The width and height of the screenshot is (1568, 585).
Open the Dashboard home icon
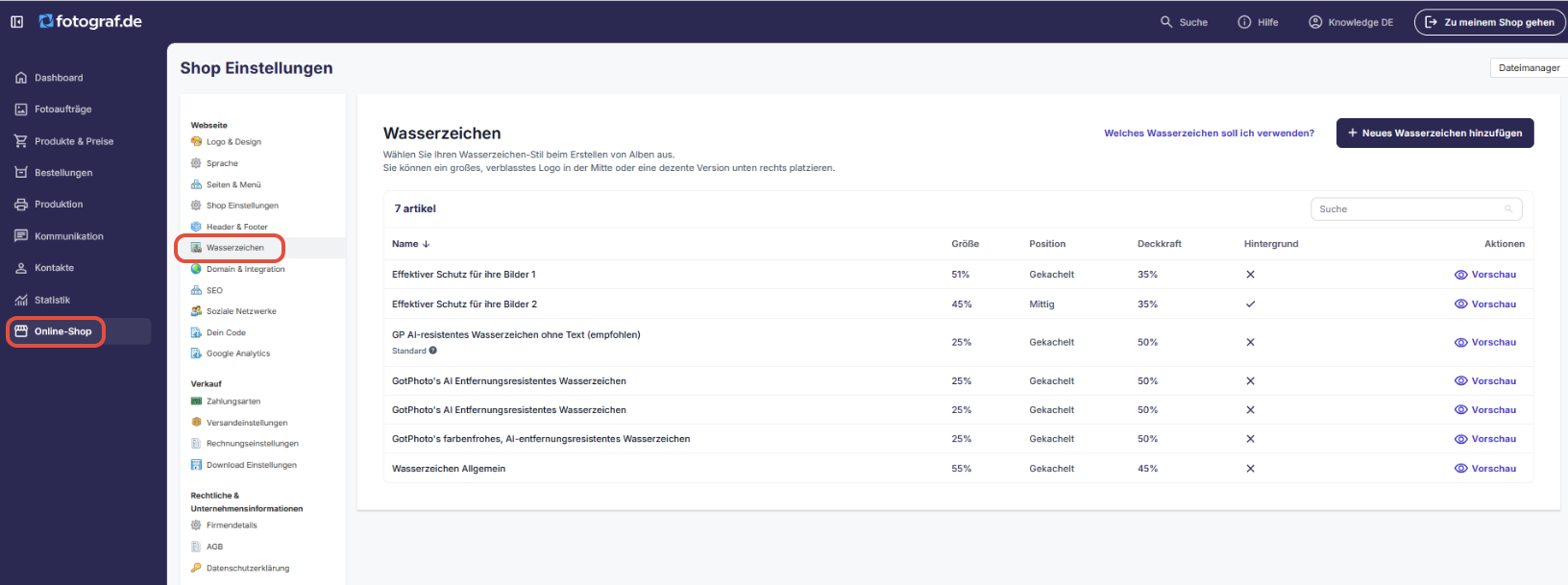point(21,78)
